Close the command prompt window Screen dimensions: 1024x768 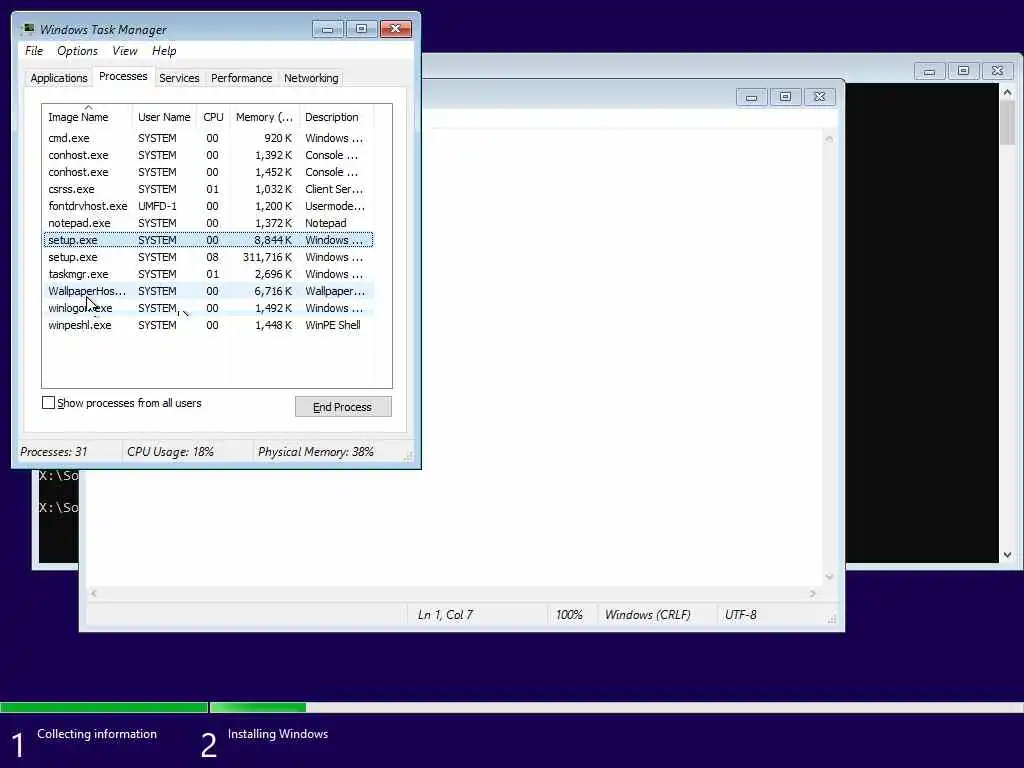997,71
